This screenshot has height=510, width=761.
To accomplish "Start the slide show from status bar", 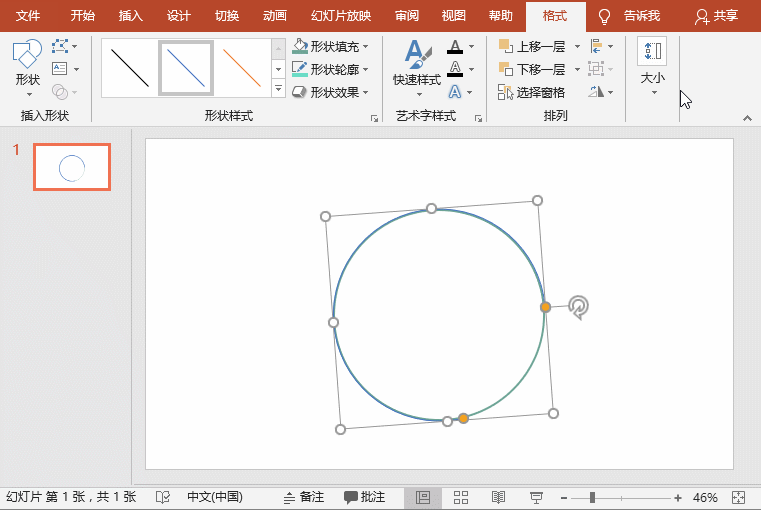I will [536, 497].
